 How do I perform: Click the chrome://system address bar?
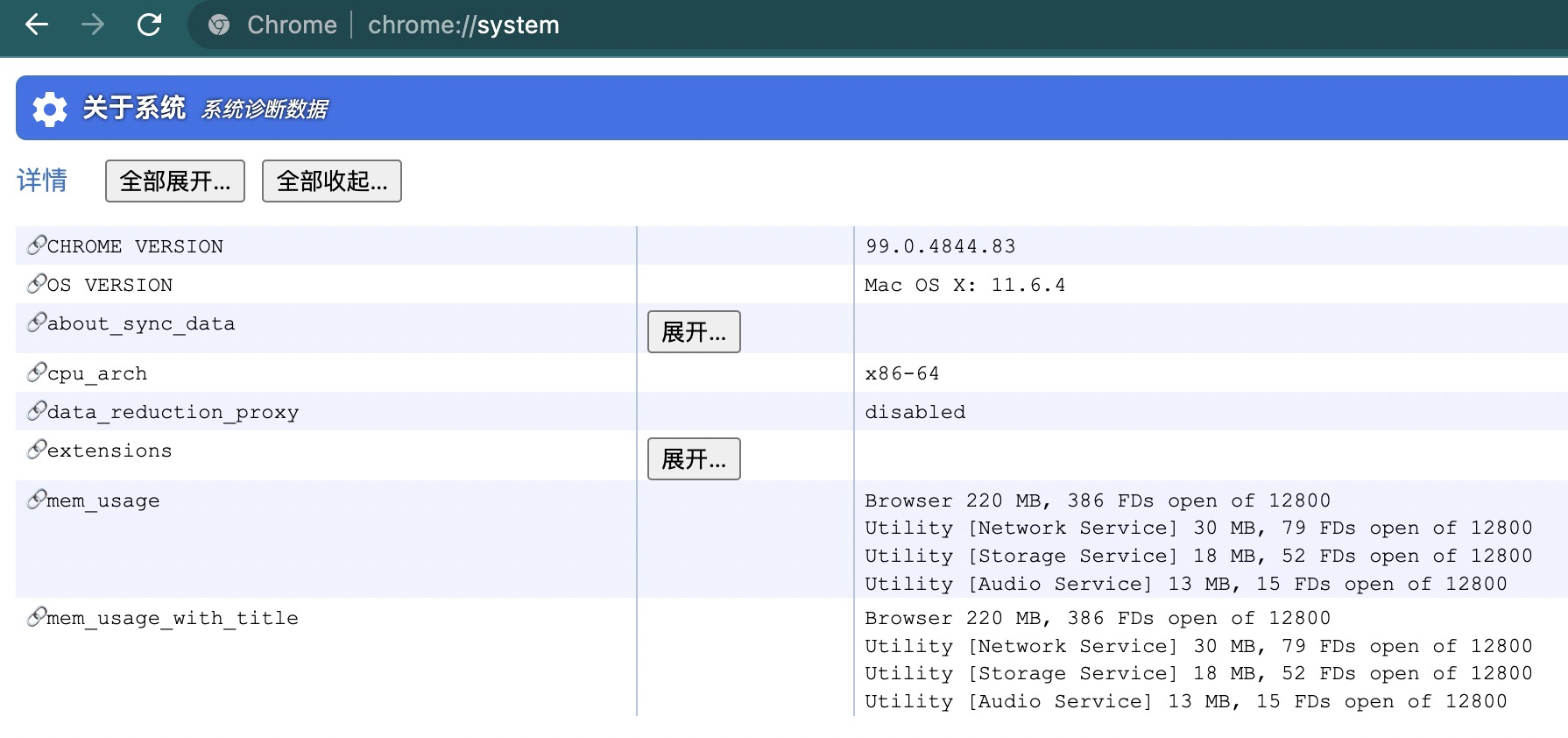coord(463,25)
